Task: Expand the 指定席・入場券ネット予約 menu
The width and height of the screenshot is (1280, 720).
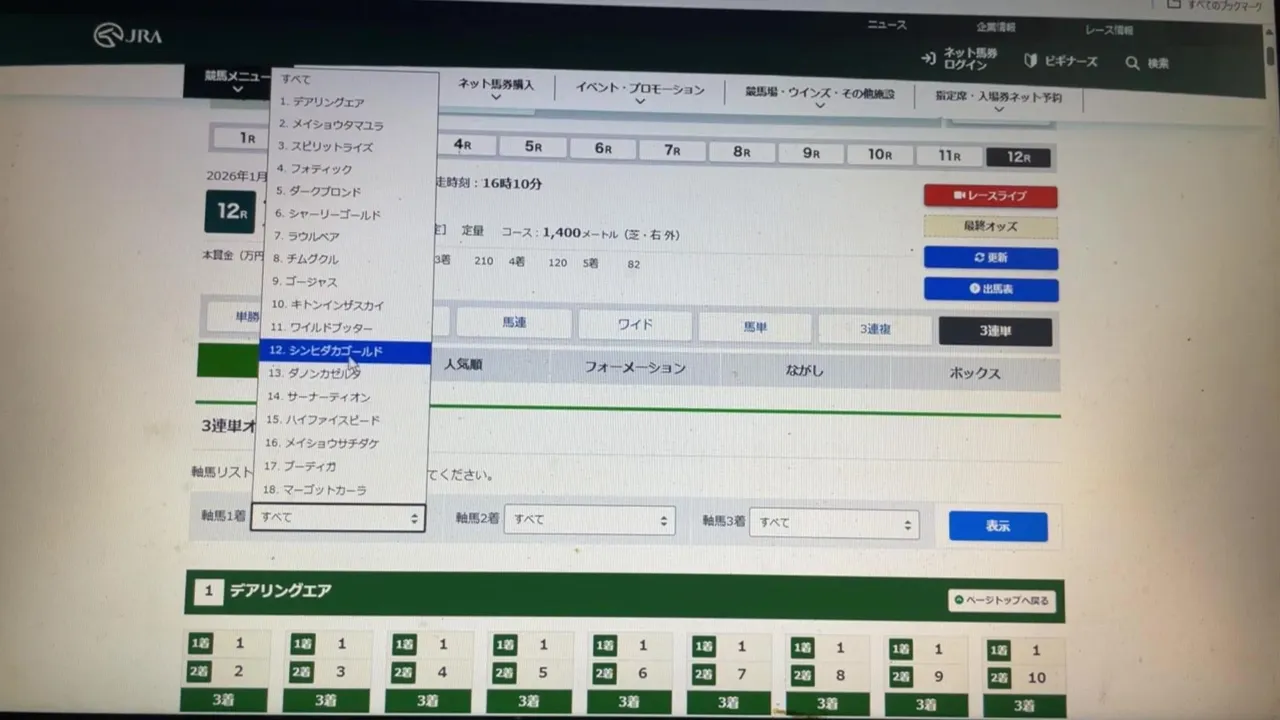Action: point(998,101)
